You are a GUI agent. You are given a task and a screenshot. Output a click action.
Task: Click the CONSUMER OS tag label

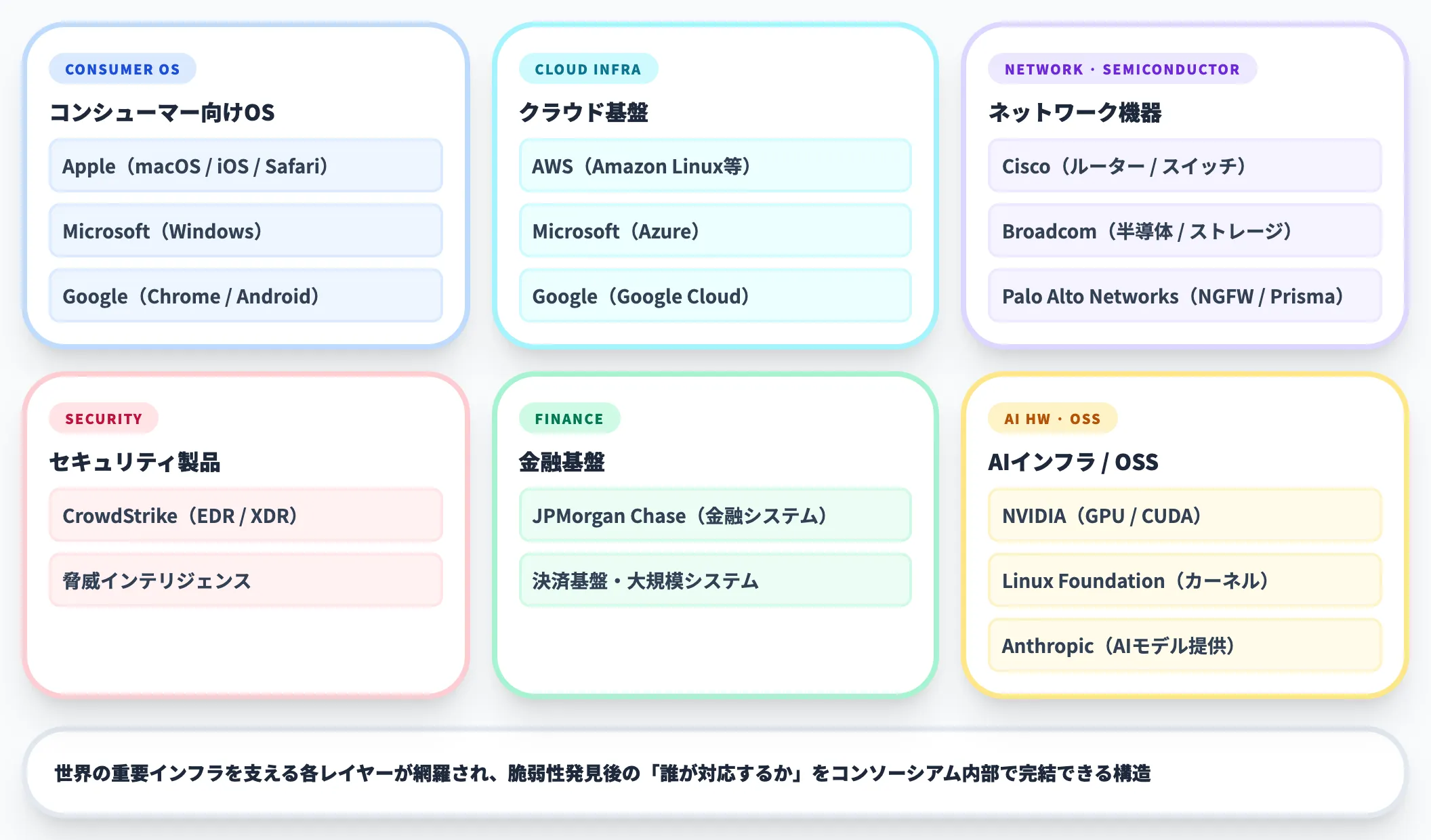123,69
